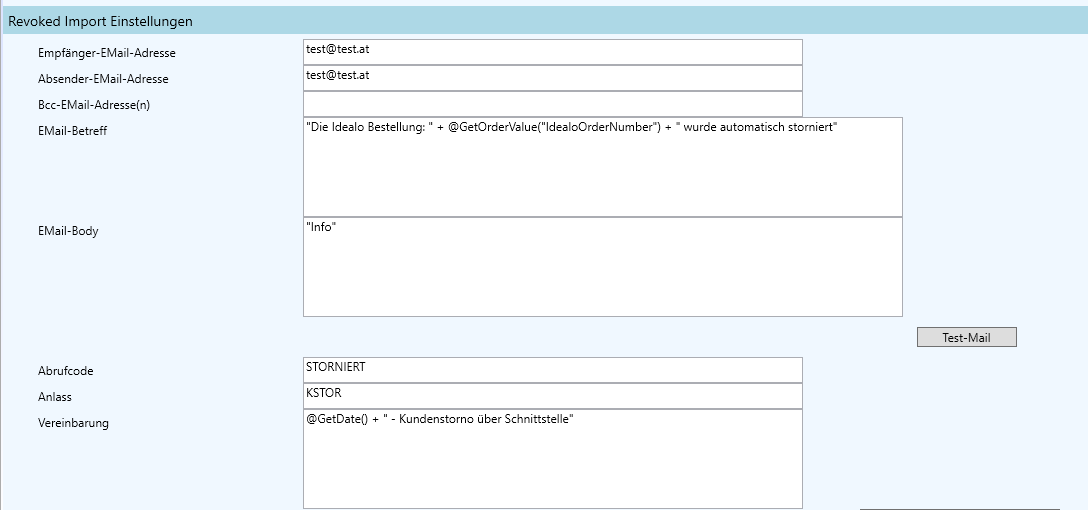Click the word "Info" in EMail-Body
The width and height of the screenshot is (1088, 510).
point(321,228)
